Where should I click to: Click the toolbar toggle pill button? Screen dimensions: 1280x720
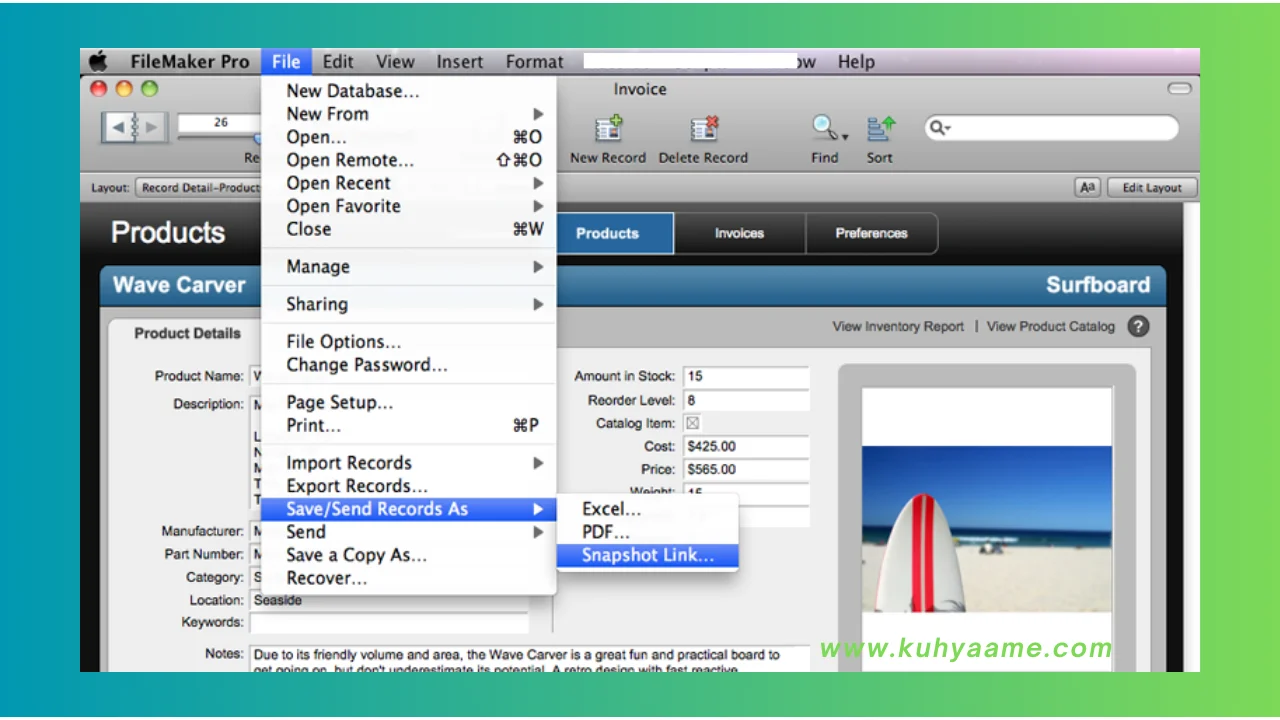pos(1180,89)
